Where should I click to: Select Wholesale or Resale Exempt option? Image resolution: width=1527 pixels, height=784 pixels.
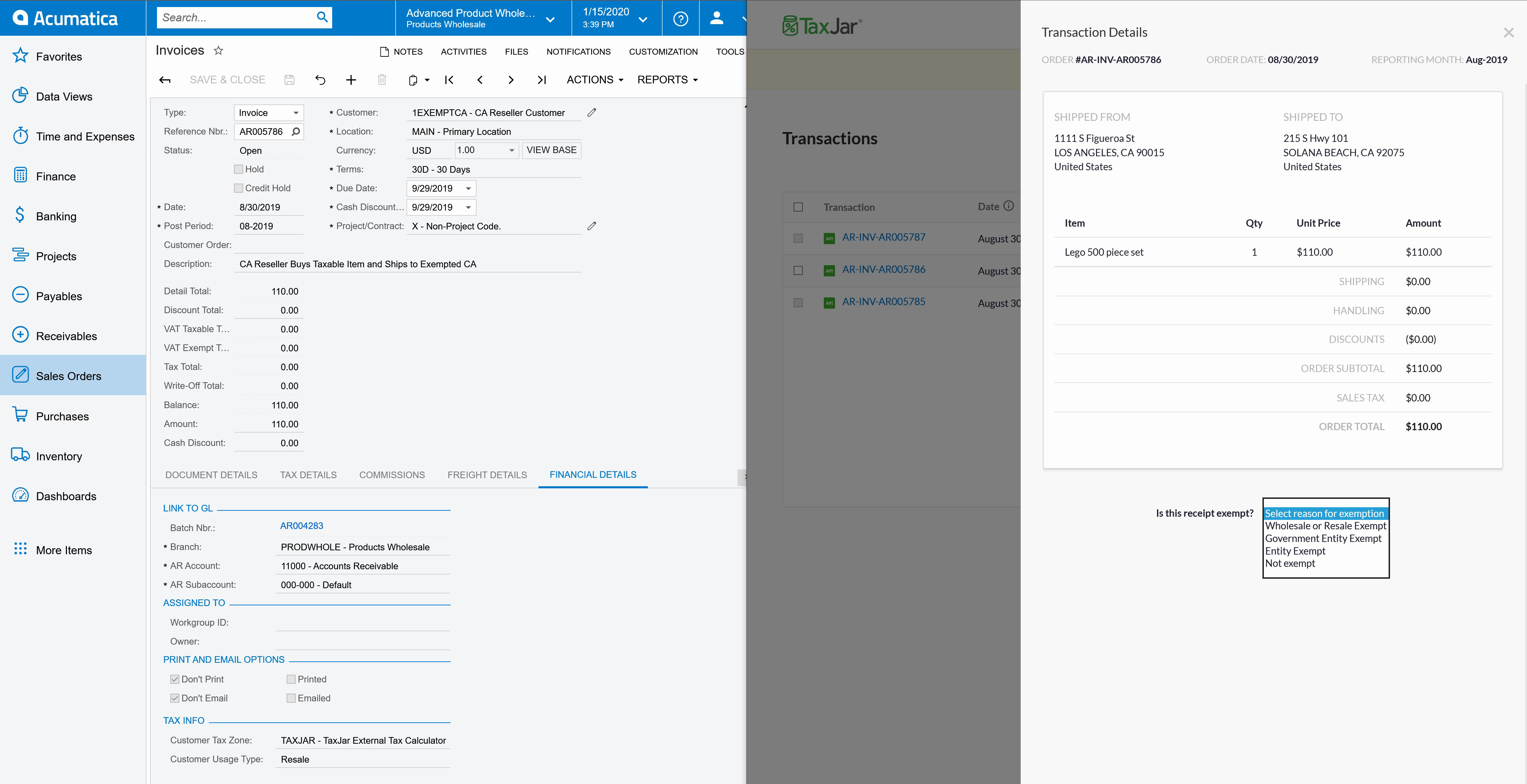coord(1326,525)
